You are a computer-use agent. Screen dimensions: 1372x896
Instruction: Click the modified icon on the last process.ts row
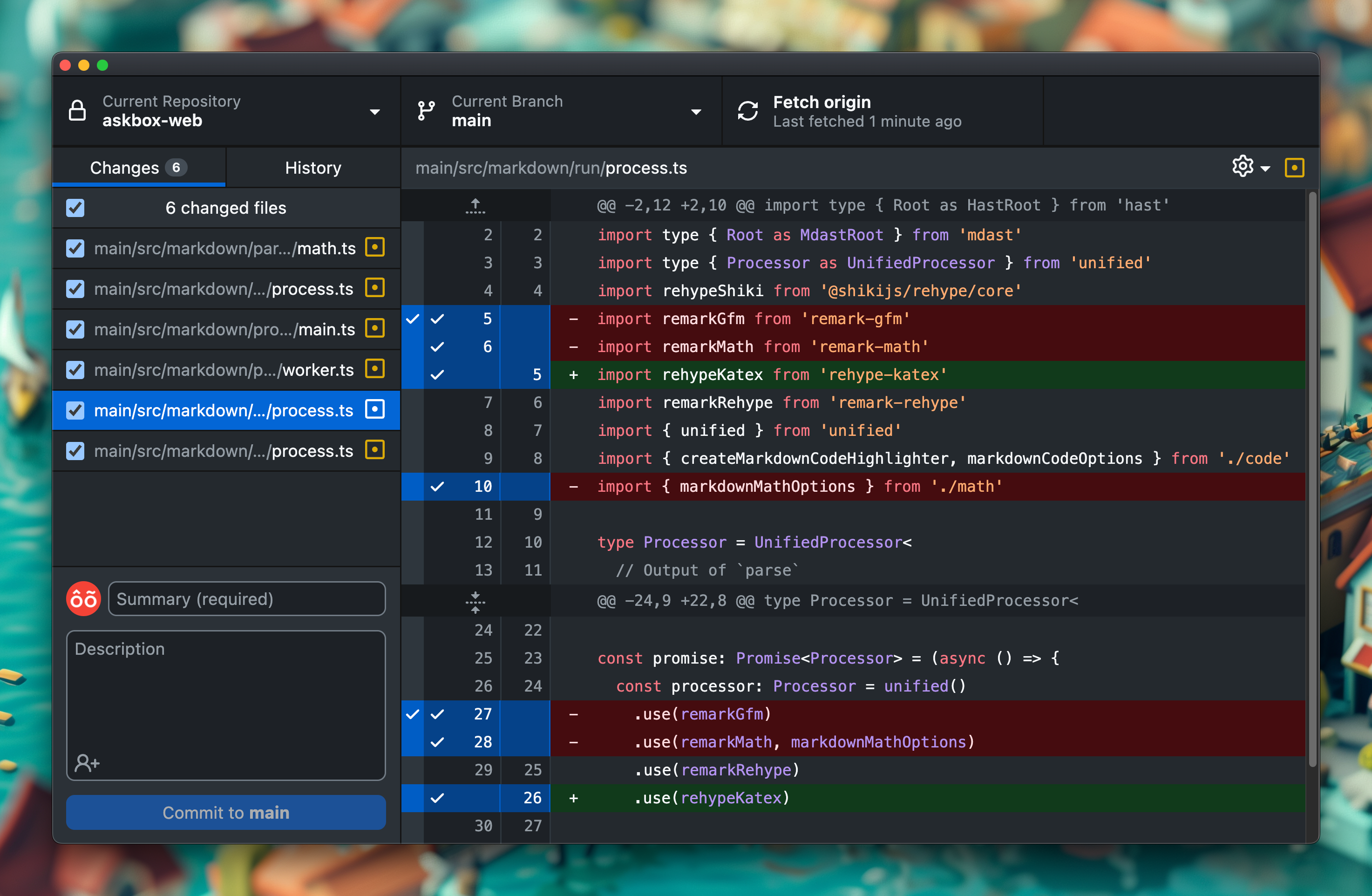[375, 450]
